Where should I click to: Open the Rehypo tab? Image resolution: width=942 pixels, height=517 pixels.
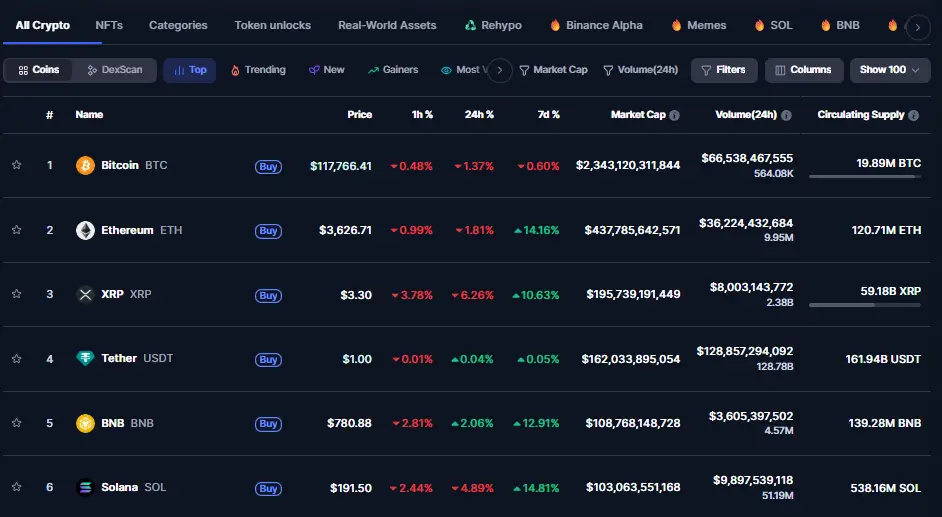(493, 26)
